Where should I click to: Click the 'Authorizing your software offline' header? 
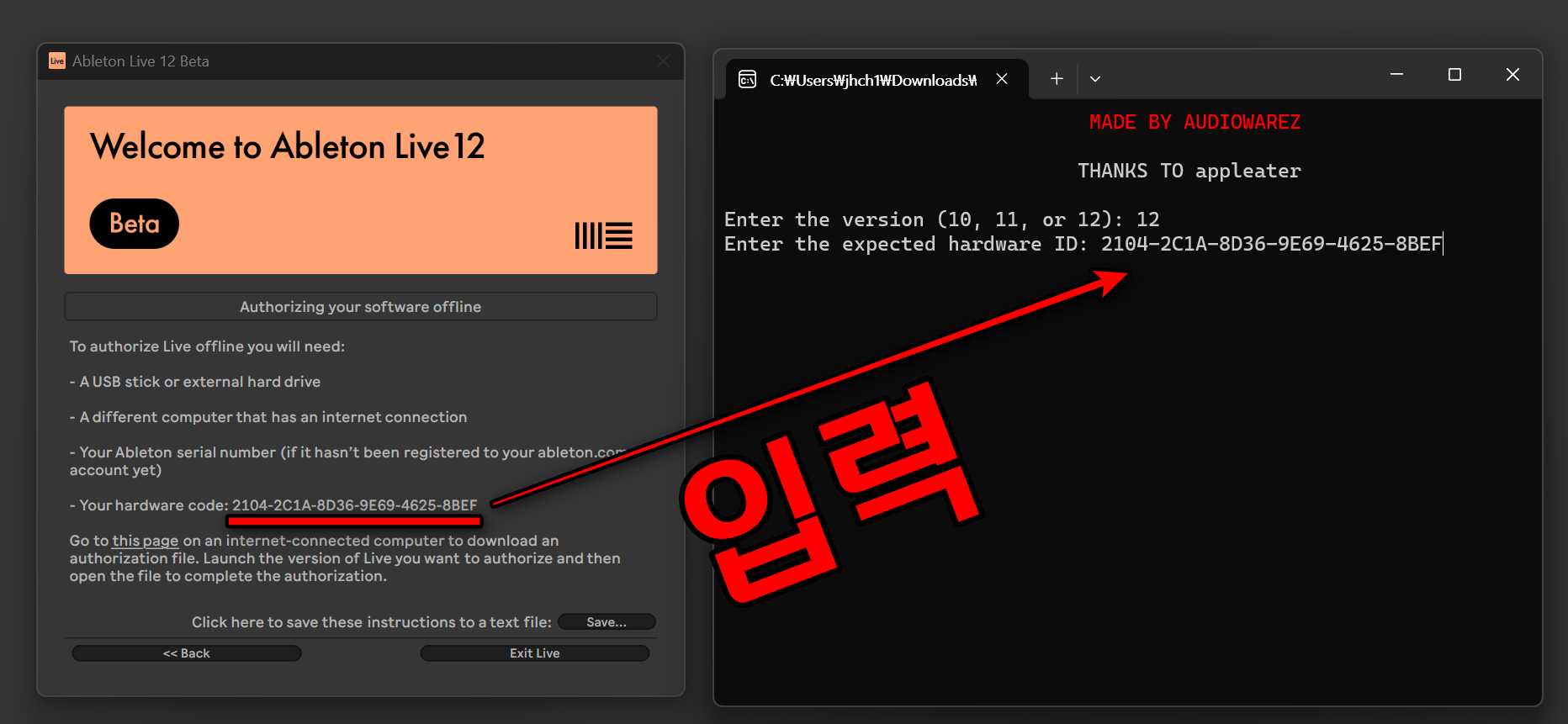click(x=361, y=307)
